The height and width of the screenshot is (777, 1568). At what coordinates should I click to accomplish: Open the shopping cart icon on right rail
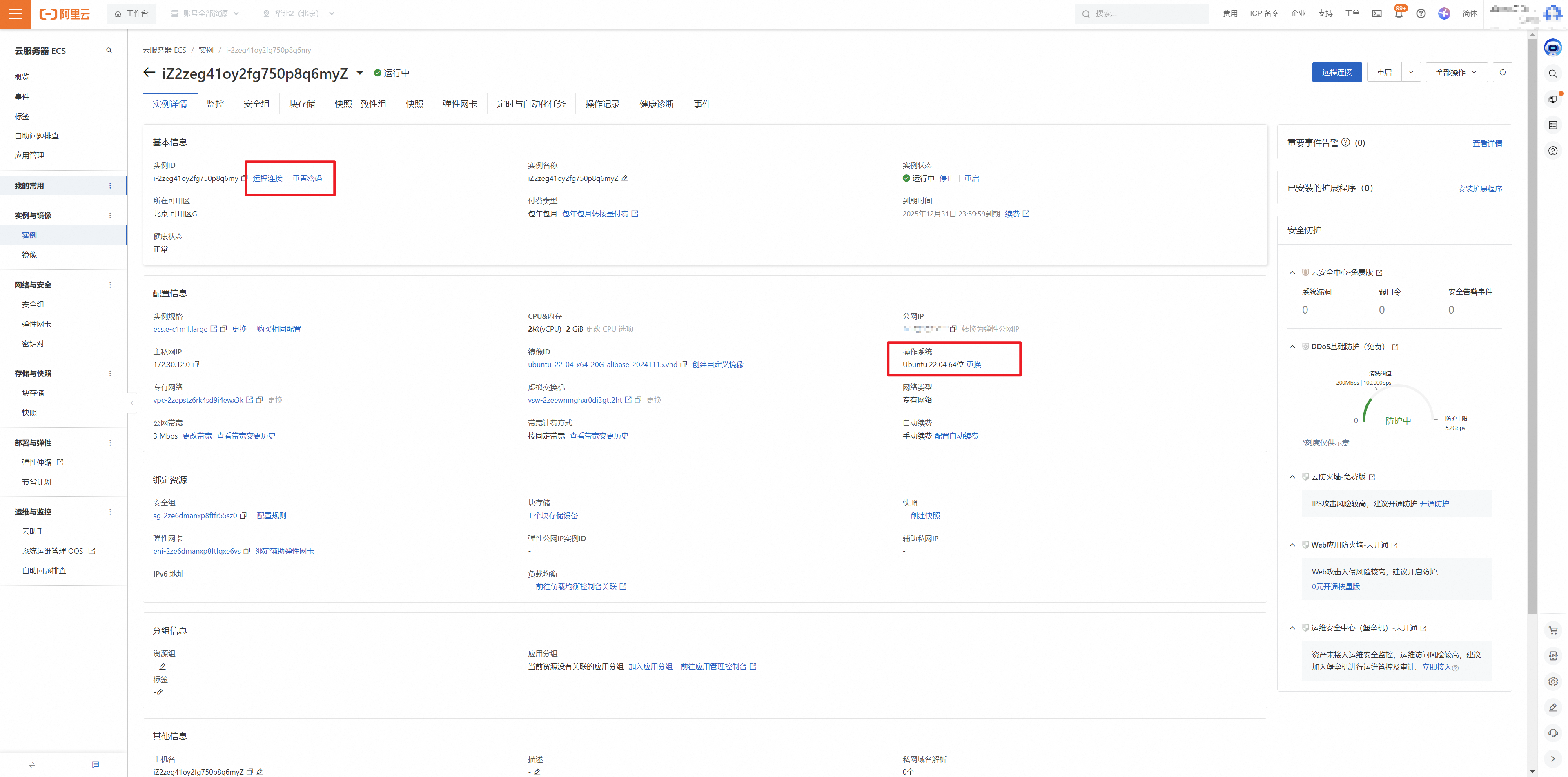[1553, 630]
